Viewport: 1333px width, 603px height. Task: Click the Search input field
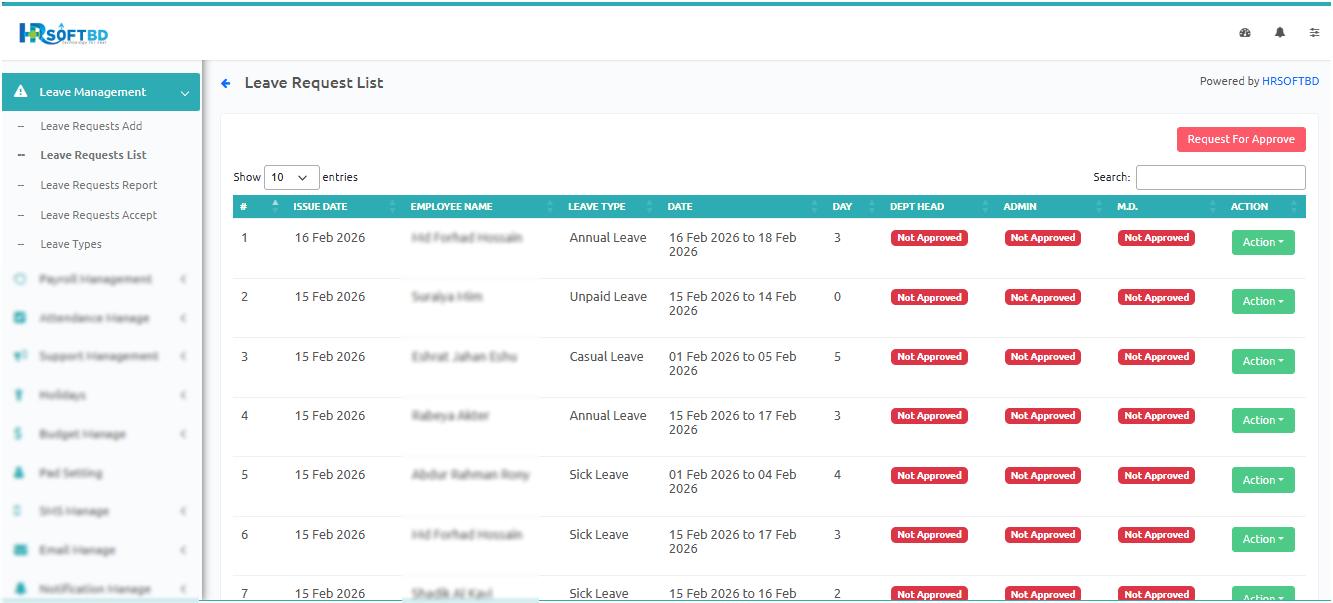(1220, 177)
